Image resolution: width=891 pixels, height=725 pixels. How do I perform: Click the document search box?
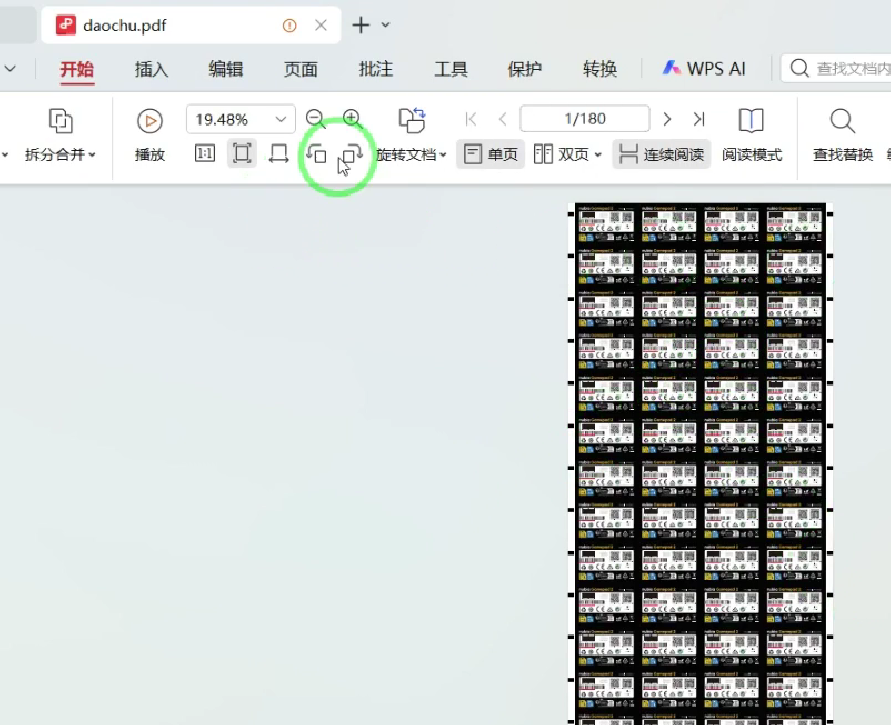pyautogui.click(x=836, y=69)
